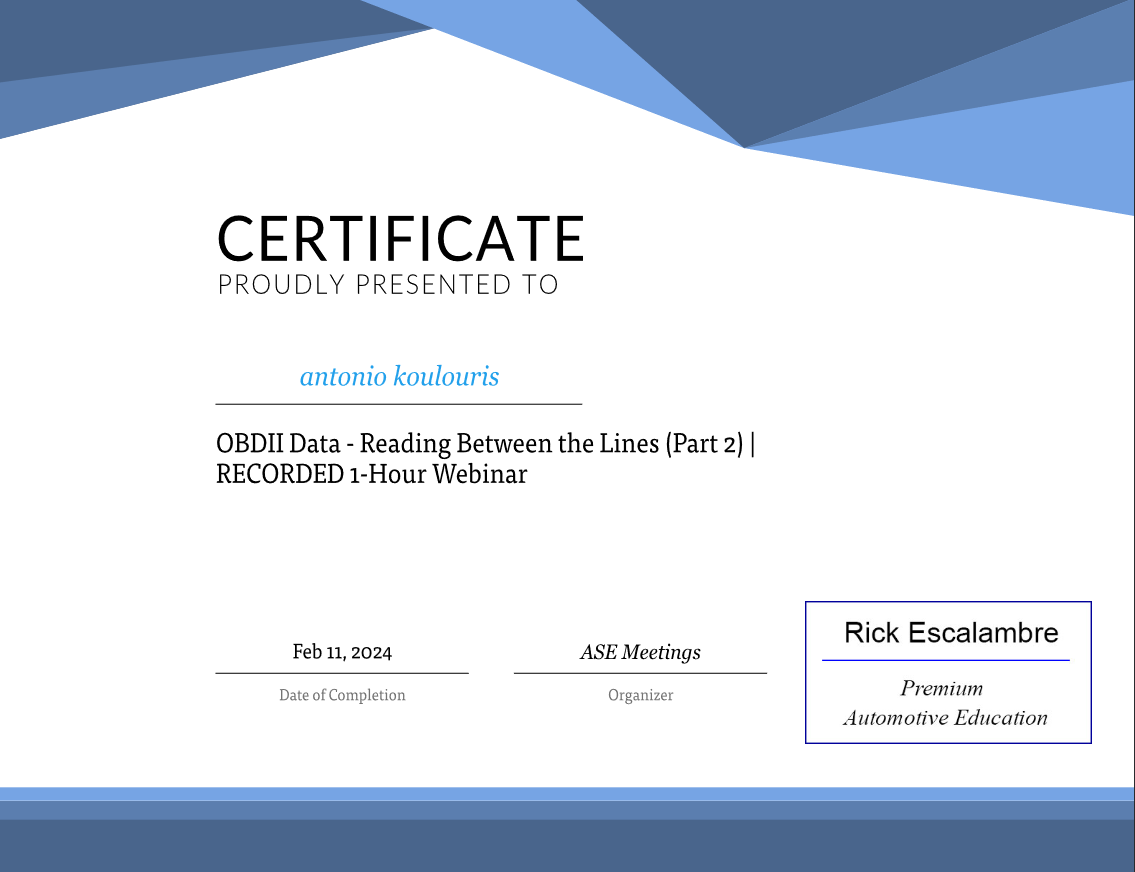The image size is (1135, 872).
Task: Click the dark blue footer band
Action: point(567,846)
